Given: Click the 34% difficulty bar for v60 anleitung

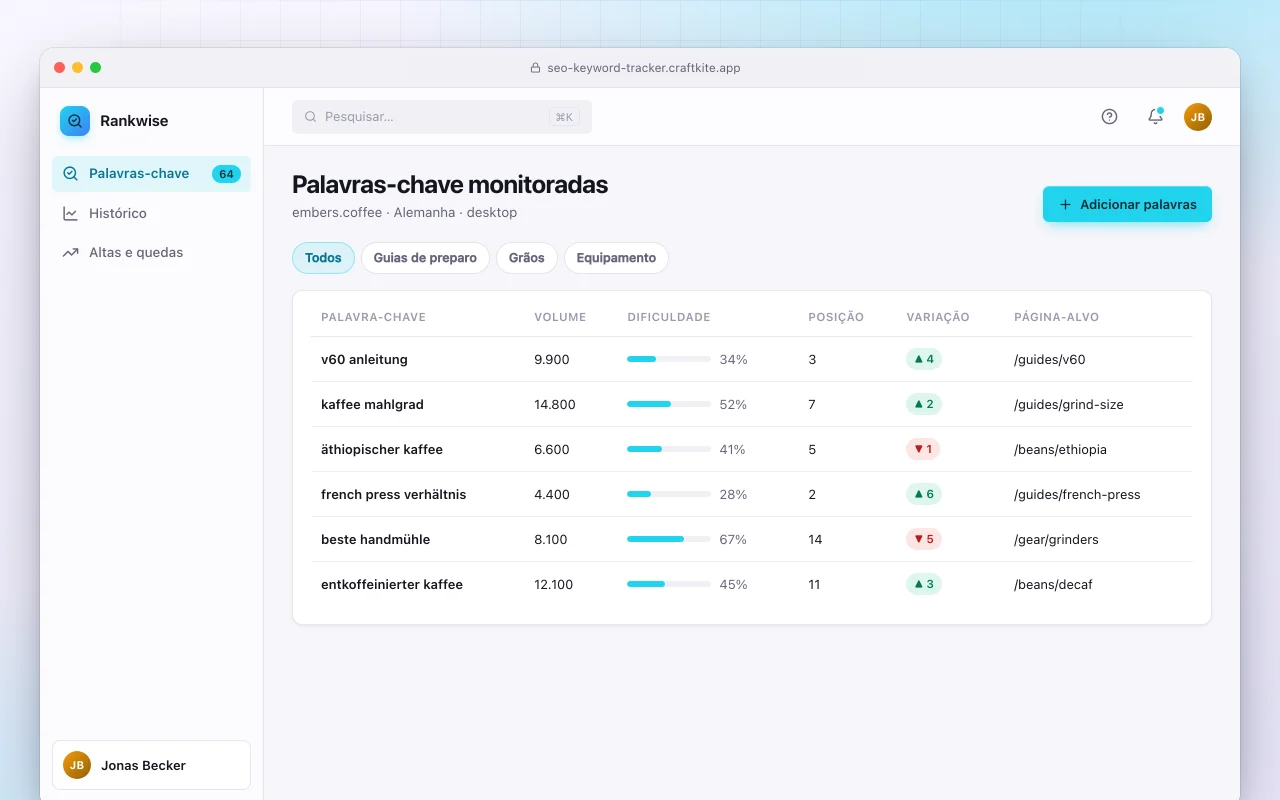Looking at the screenshot, I should pyautogui.click(x=669, y=359).
